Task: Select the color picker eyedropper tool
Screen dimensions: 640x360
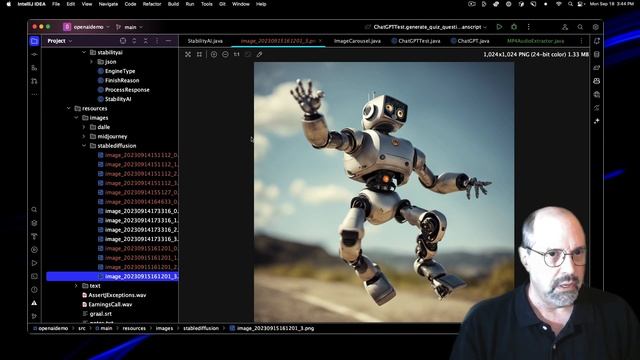Action: tap(259, 54)
